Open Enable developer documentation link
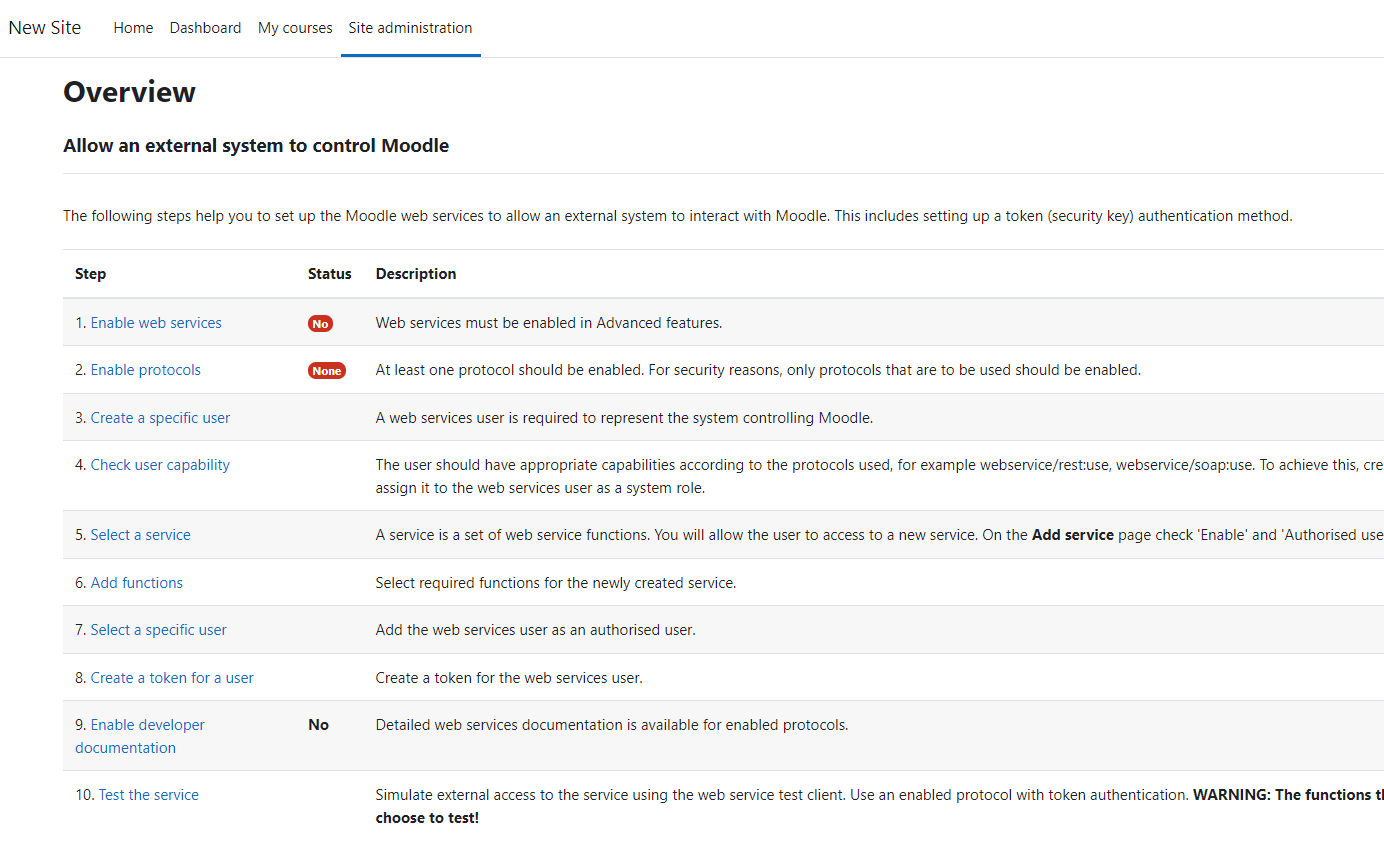 click(x=140, y=736)
